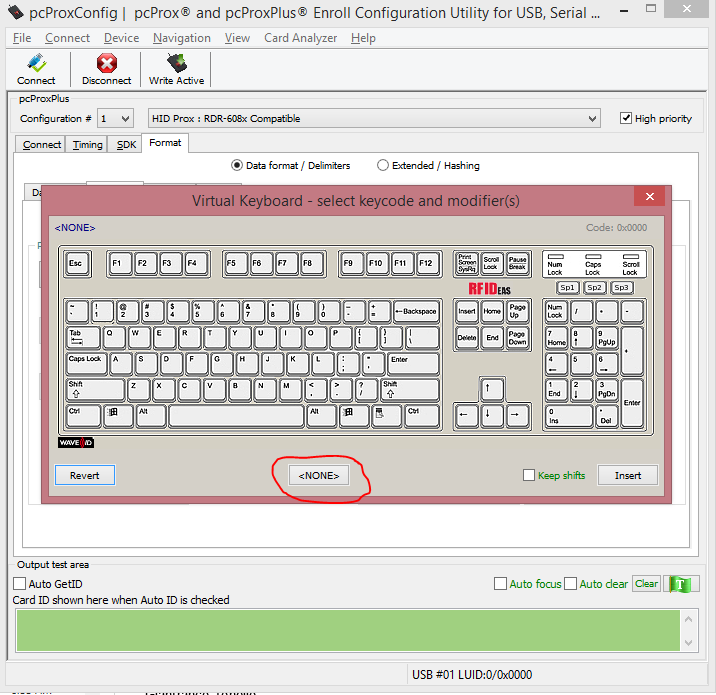The image size is (716, 695).
Task: Select the left Shift key
Action: click(x=95, y=390)
